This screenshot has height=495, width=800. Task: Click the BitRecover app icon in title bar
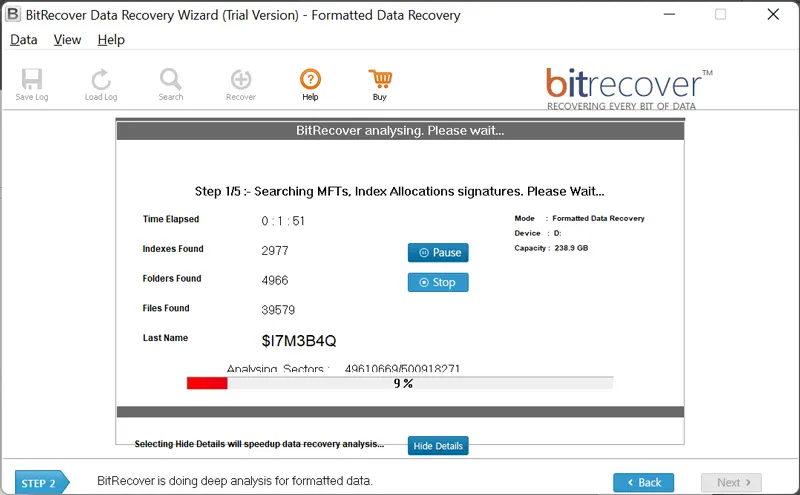pos(12,14)
